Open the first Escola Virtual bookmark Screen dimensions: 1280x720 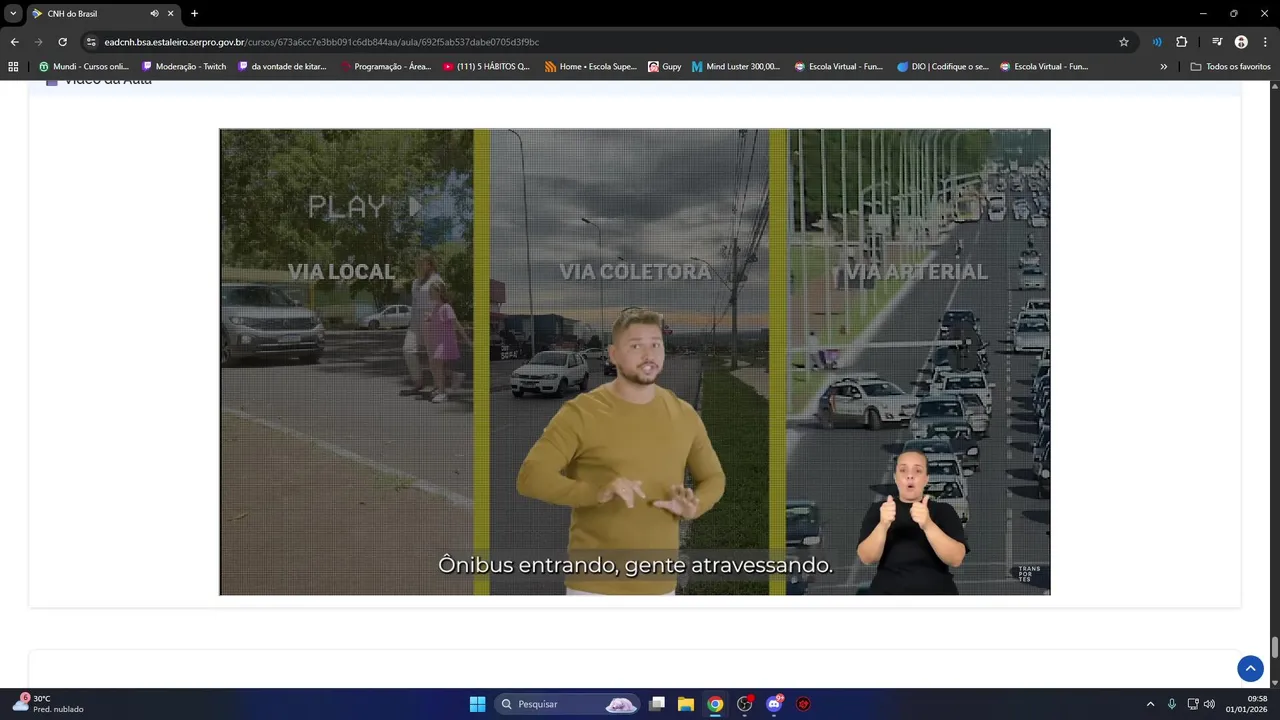click(x=838, y=66)
